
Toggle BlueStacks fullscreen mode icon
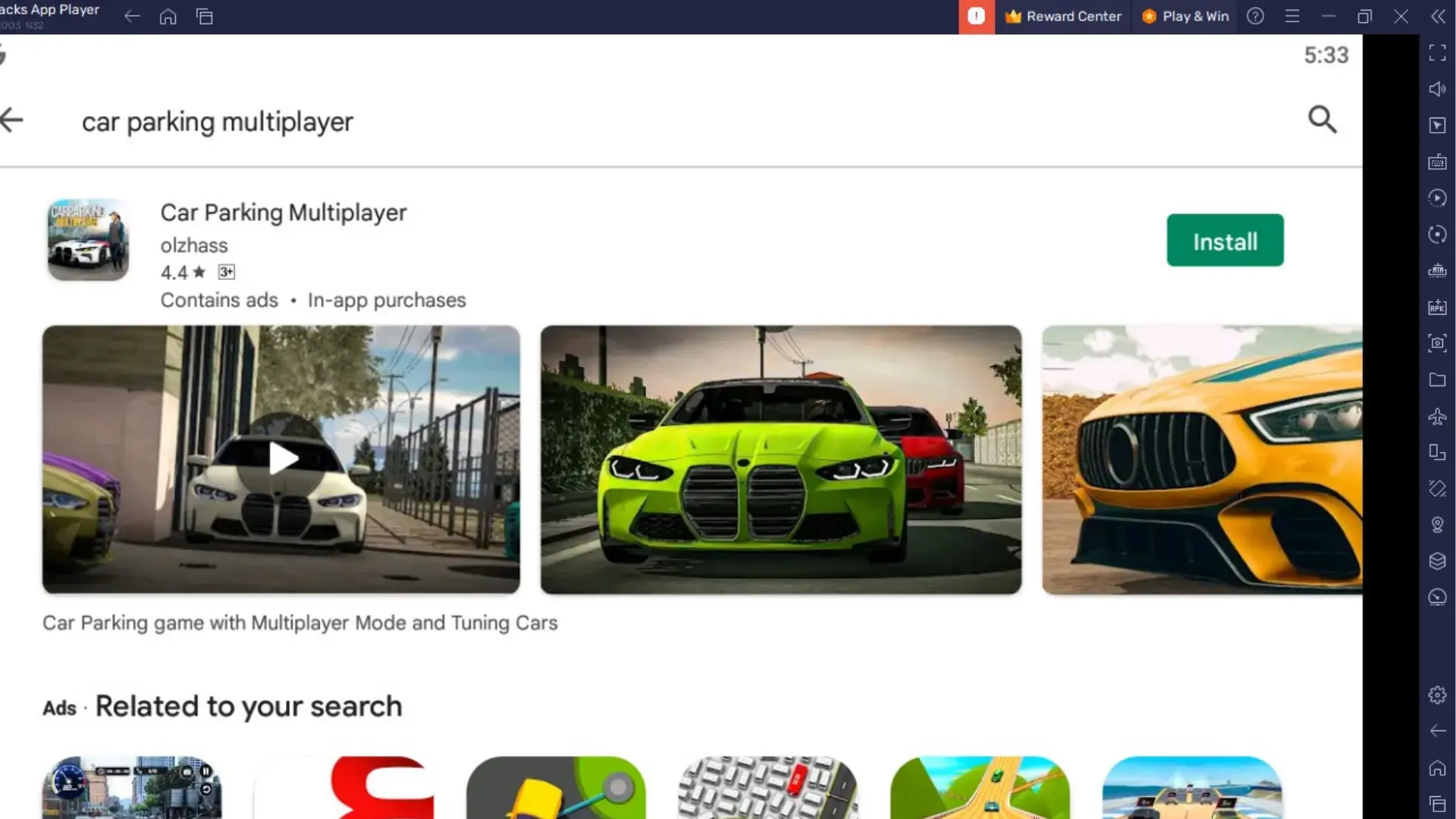tap(1437, 52)
